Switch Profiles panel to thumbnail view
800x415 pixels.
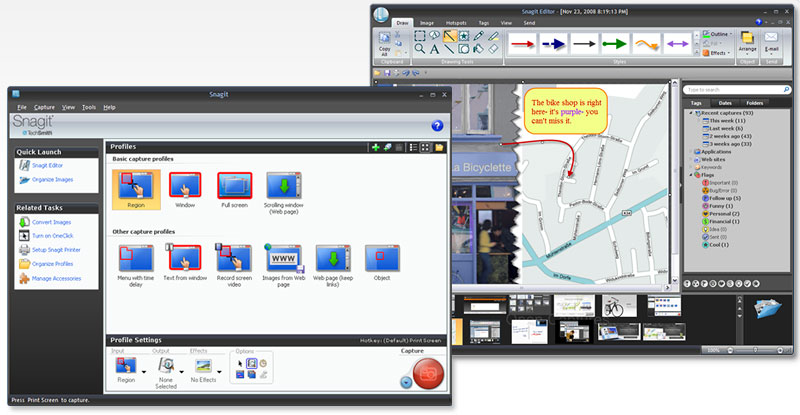click(425, 147)
